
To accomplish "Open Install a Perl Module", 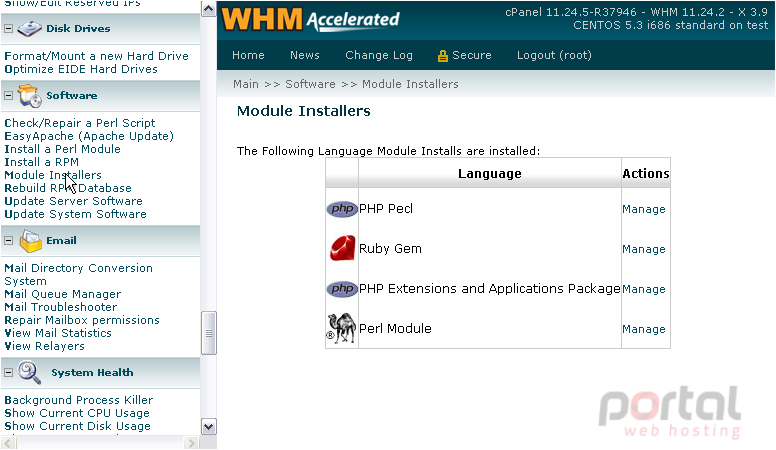I will click(x=62, y=149).
